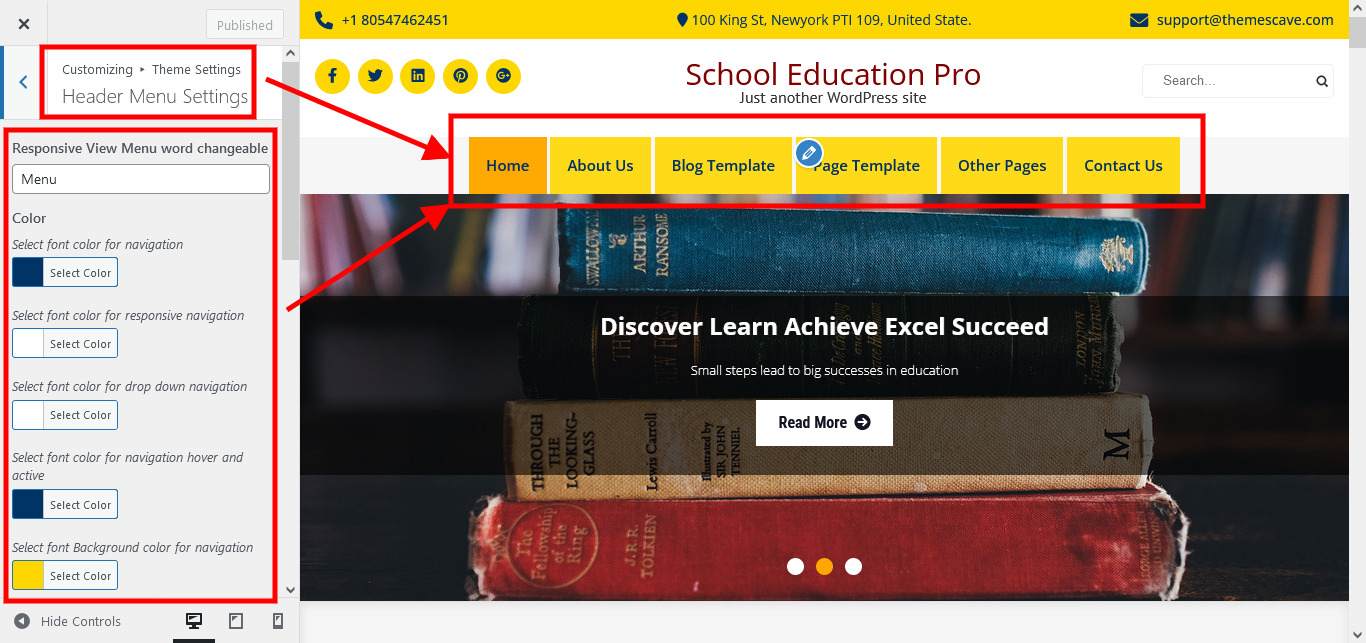Open the About Us menu item

600,165
